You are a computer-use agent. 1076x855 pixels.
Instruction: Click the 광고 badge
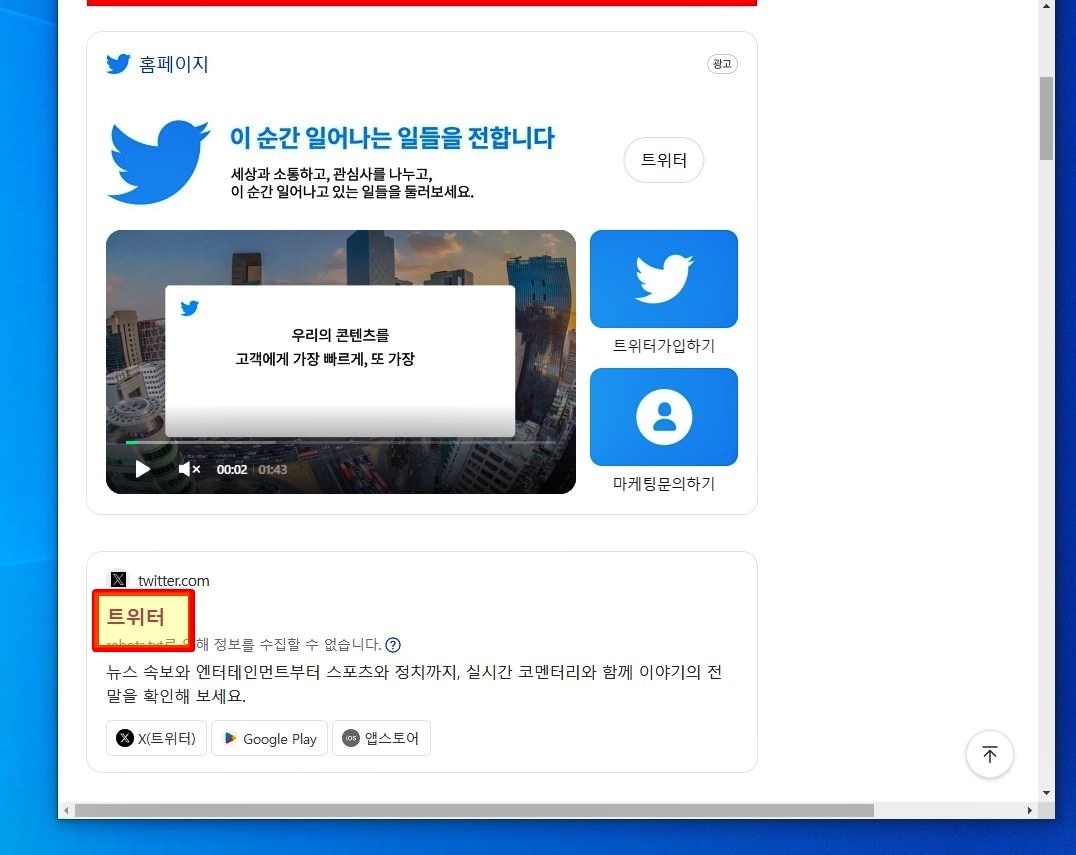pyautogui.click(x=722, y=64)
